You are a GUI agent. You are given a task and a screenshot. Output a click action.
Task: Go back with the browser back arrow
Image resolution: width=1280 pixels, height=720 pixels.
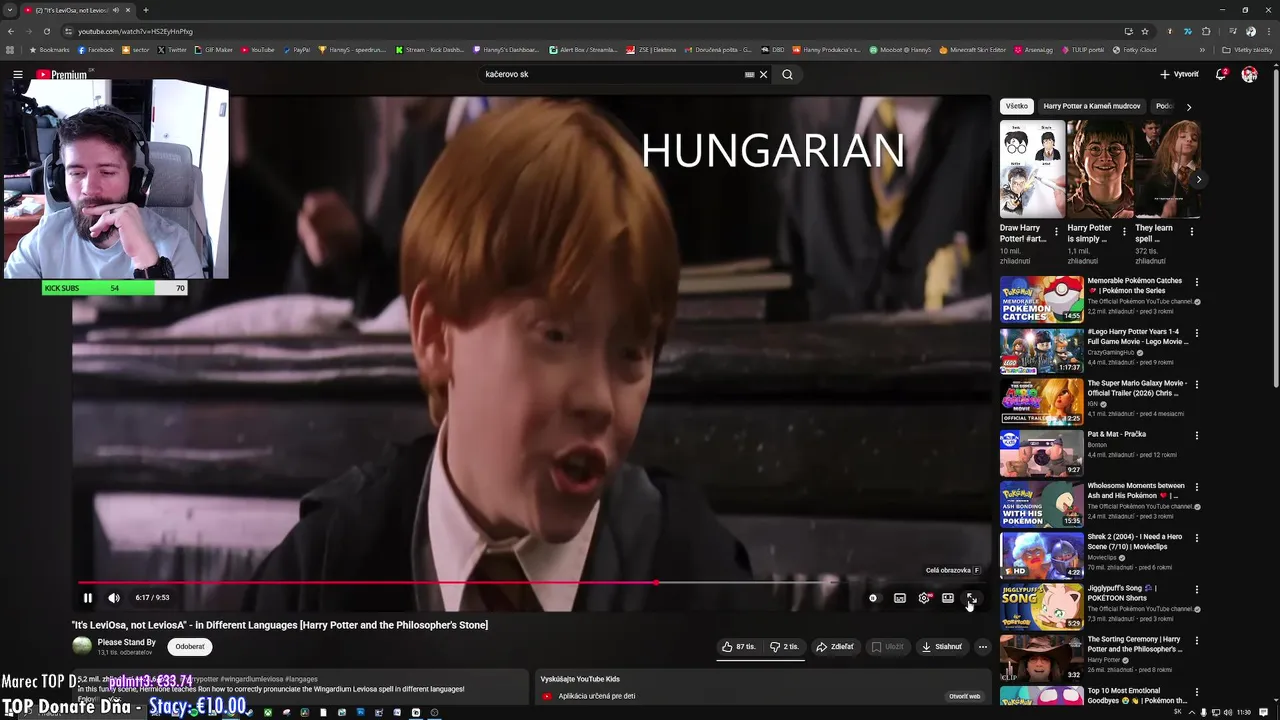[x=11, y=31]
